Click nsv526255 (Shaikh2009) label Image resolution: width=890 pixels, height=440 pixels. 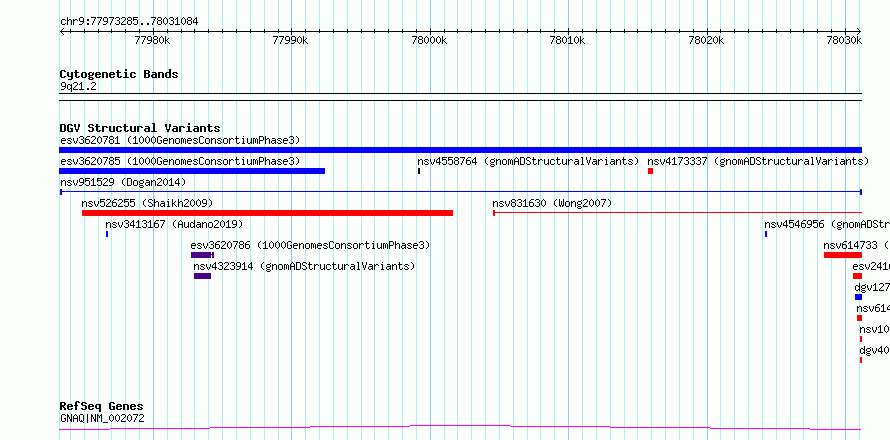point(147,203)
